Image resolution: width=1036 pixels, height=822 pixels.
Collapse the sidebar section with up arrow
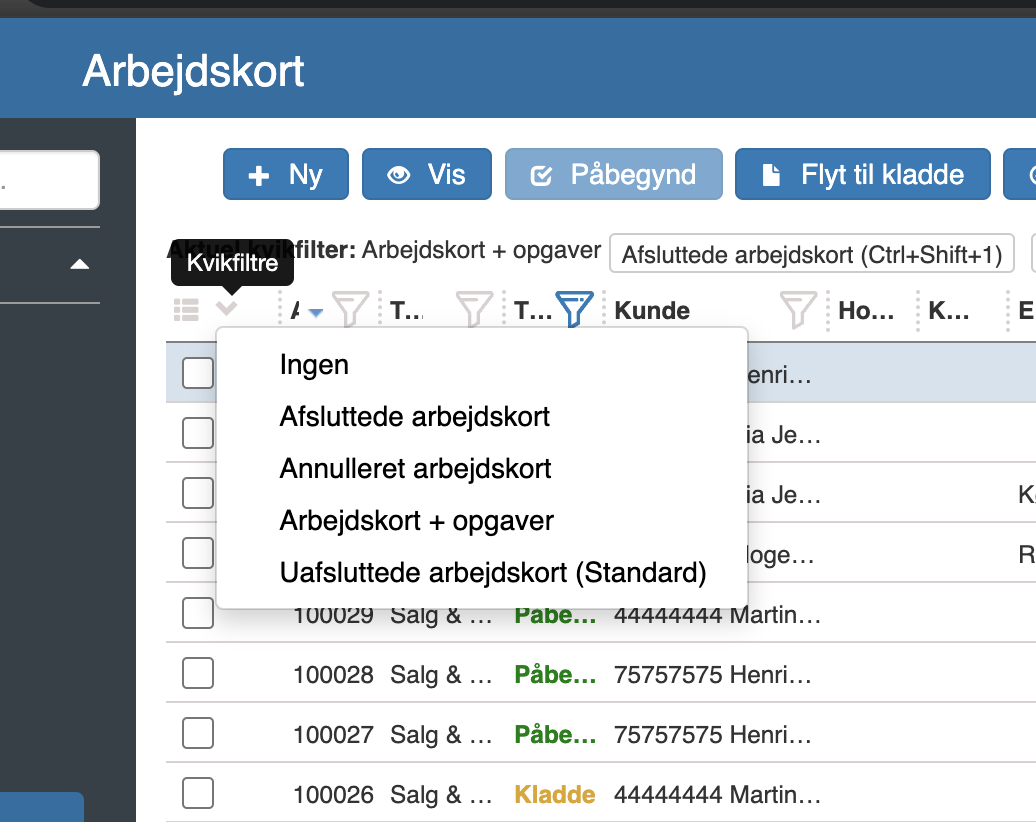[x=79, y=264]
